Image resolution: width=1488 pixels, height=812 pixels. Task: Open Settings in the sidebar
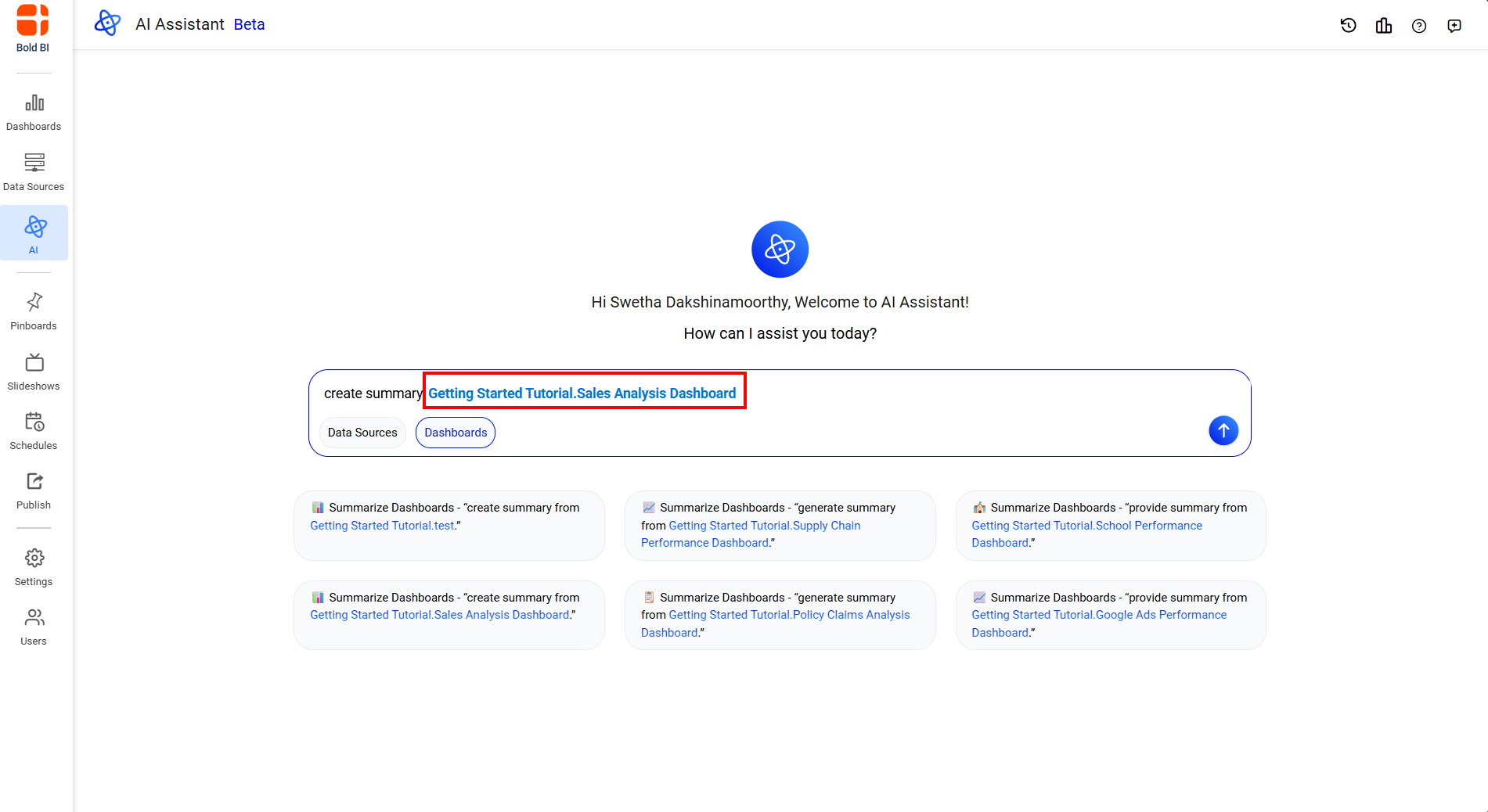[34, 567]
